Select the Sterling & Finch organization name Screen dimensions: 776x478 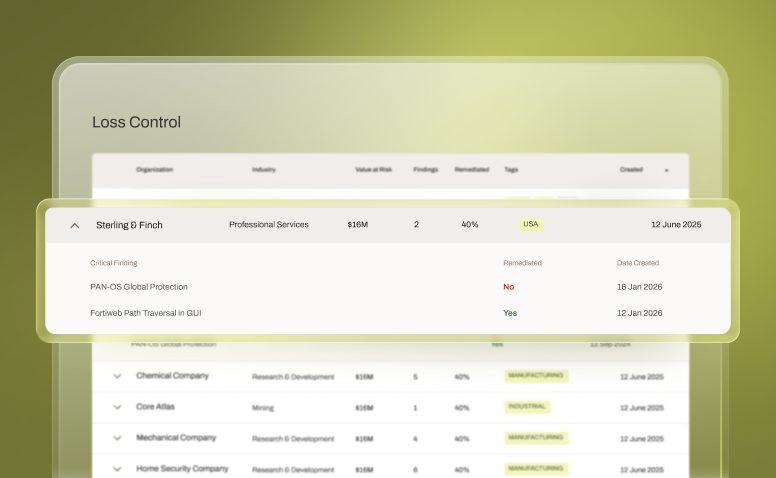[129, 225]
